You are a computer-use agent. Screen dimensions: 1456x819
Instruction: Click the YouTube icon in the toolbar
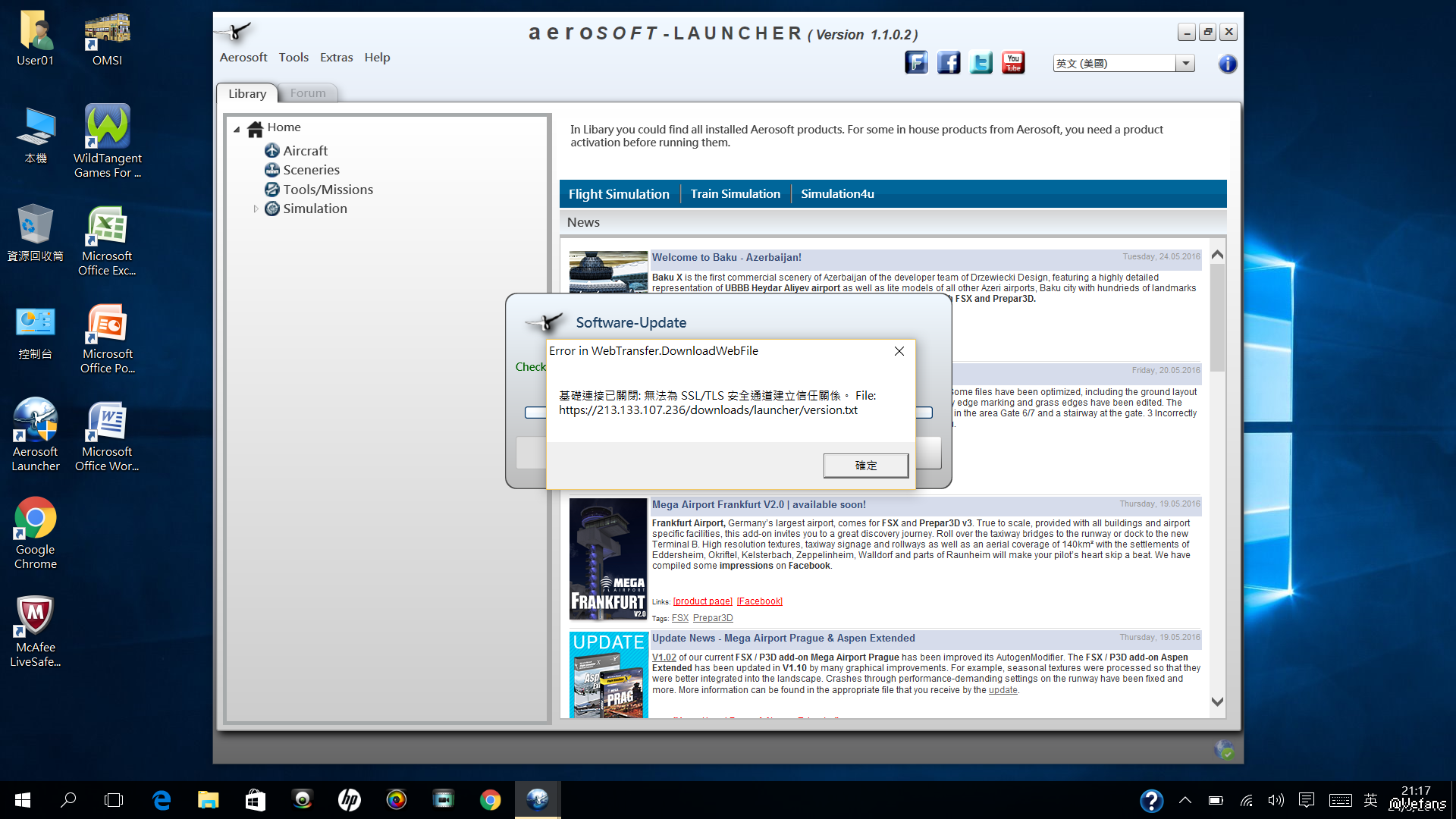[x=1013, y=63]
